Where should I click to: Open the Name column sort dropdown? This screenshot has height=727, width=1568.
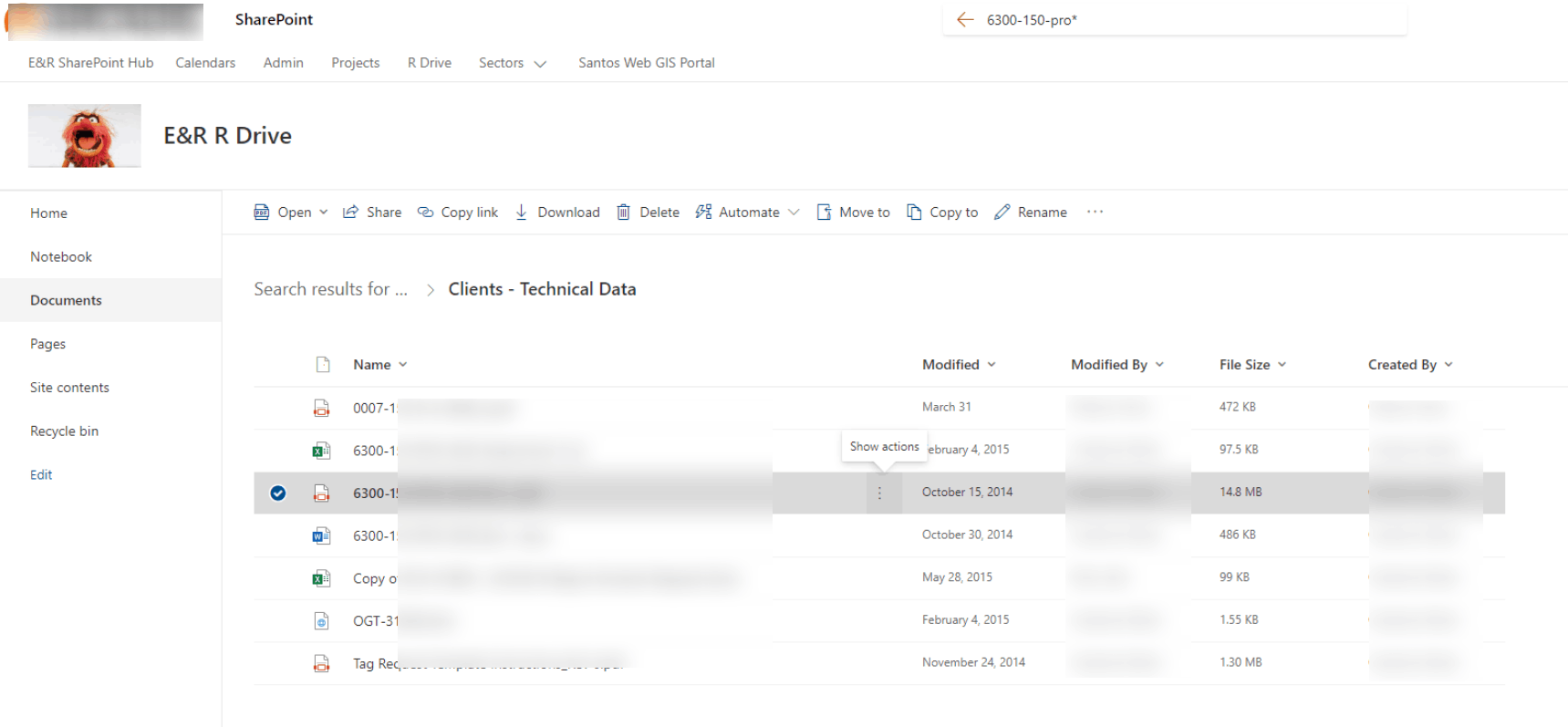pos(403,365)
